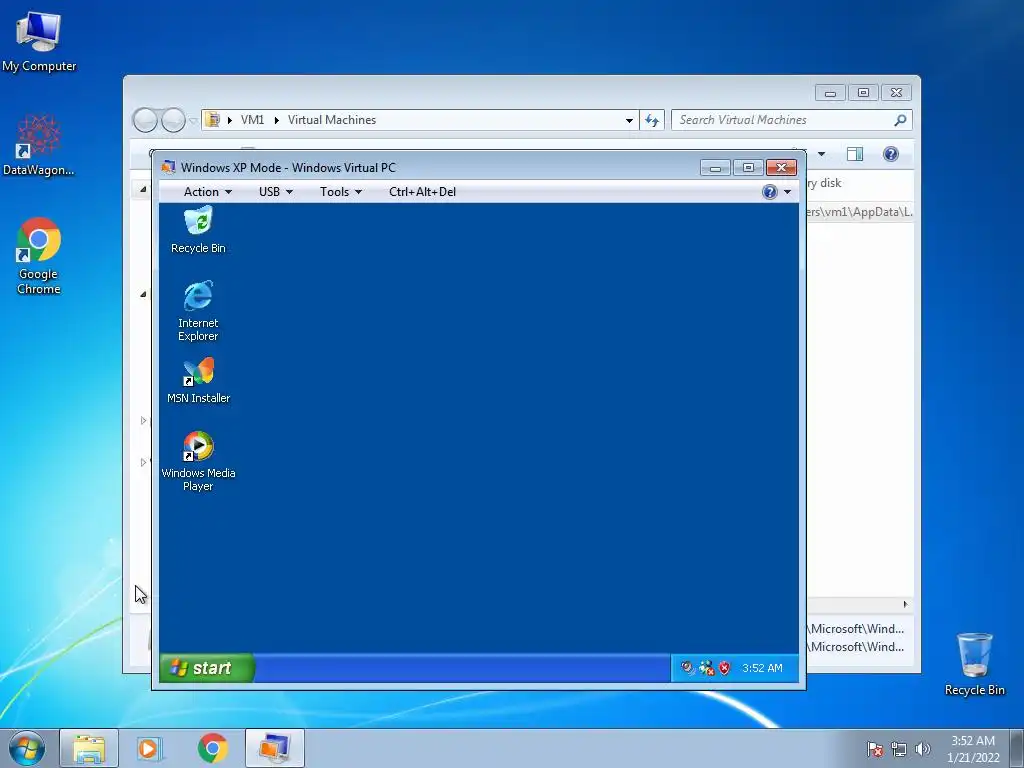Click the Windows Virtual PC taskbar button

[275, 748]
